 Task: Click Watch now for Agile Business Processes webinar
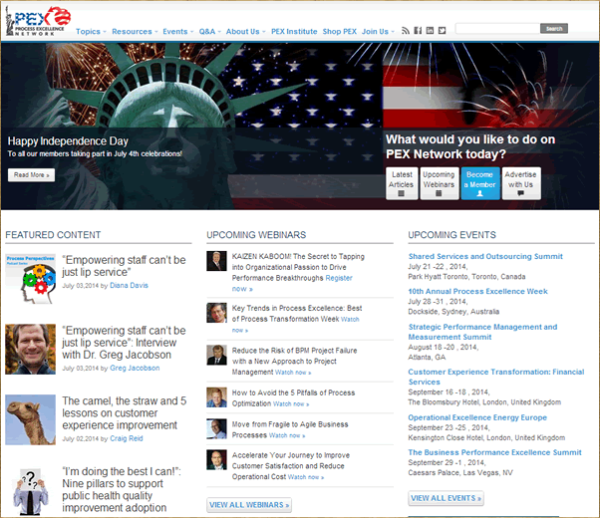[x=287, y=435]
